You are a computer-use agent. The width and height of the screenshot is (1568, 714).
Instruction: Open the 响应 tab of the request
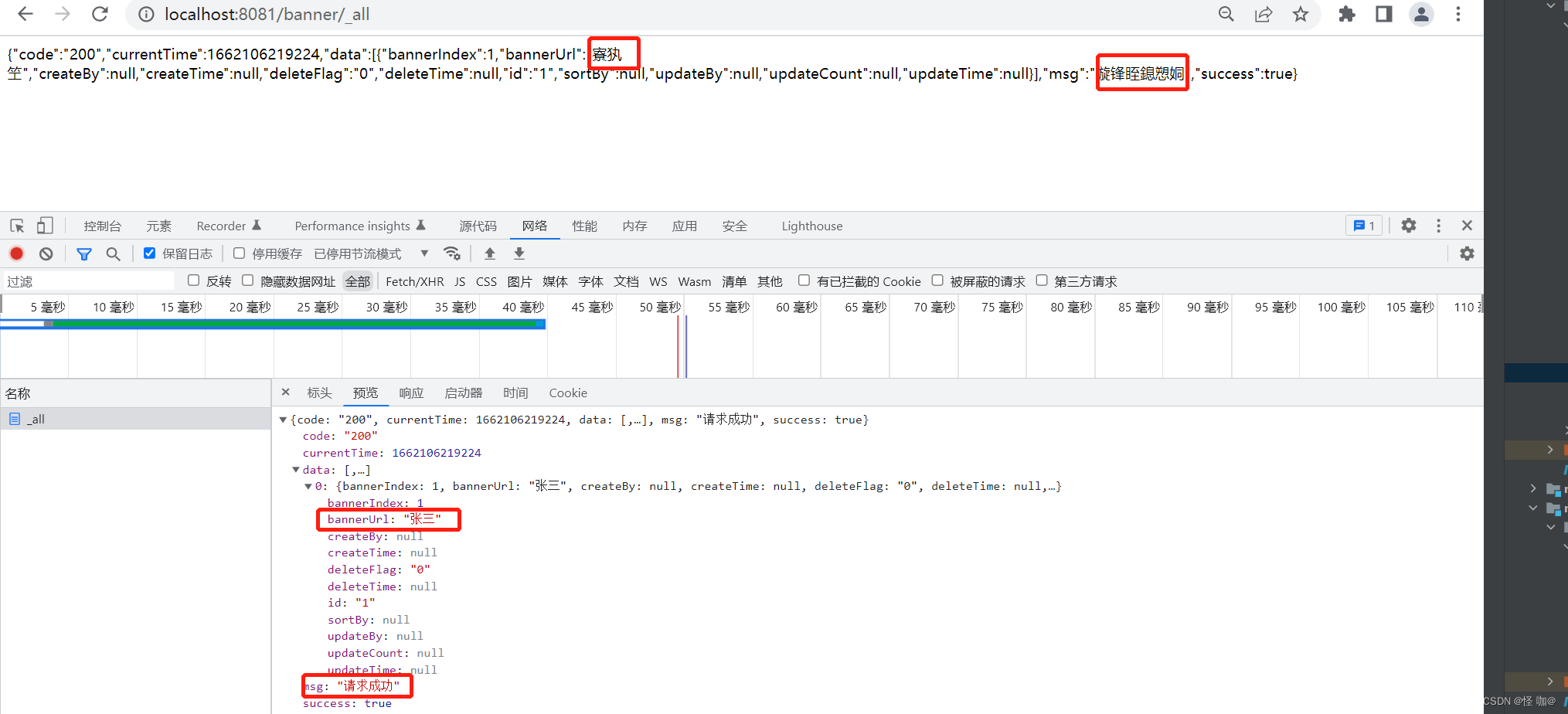point(411,393)
